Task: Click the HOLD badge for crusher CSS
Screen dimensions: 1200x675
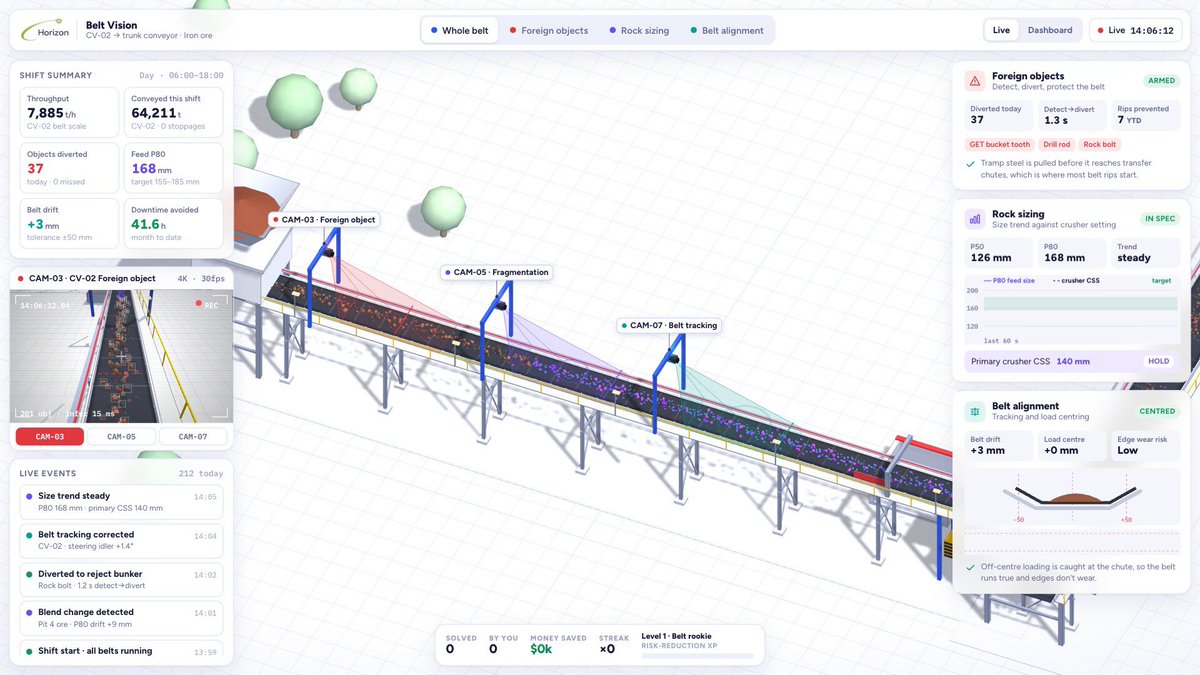Action: click(1159, 361)
